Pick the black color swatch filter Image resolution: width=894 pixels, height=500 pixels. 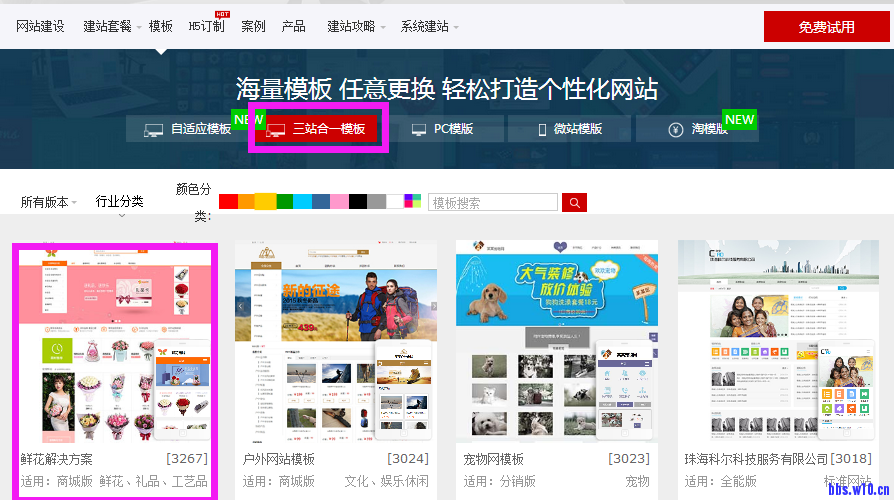(358, 201)
